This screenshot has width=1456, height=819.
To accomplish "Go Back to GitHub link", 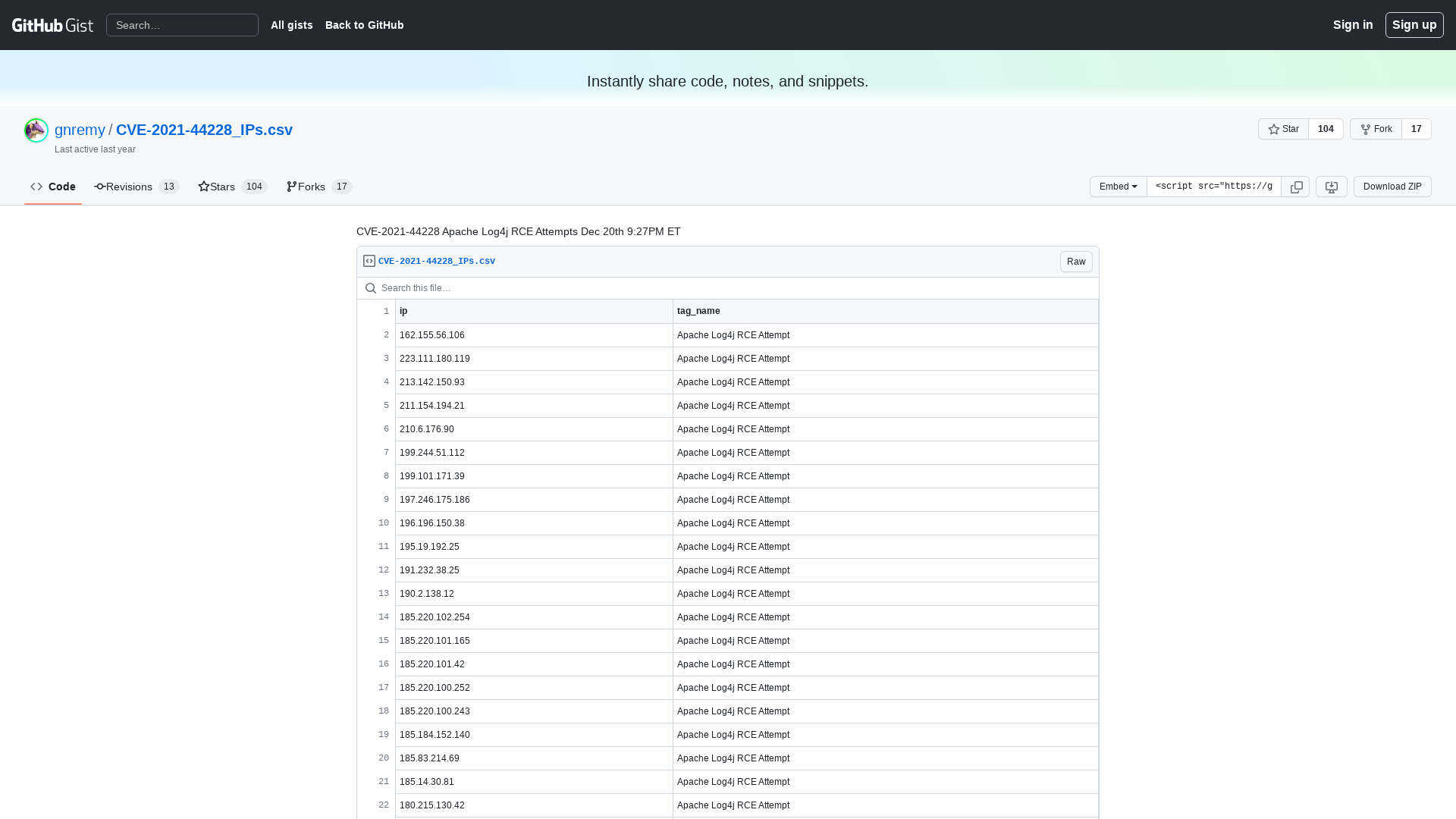I will click(365, 25).
